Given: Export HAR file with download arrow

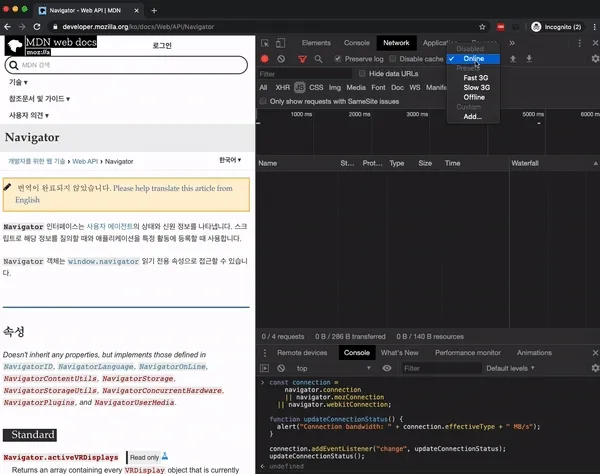Looking at the screenshot, I should pos(529,59).
